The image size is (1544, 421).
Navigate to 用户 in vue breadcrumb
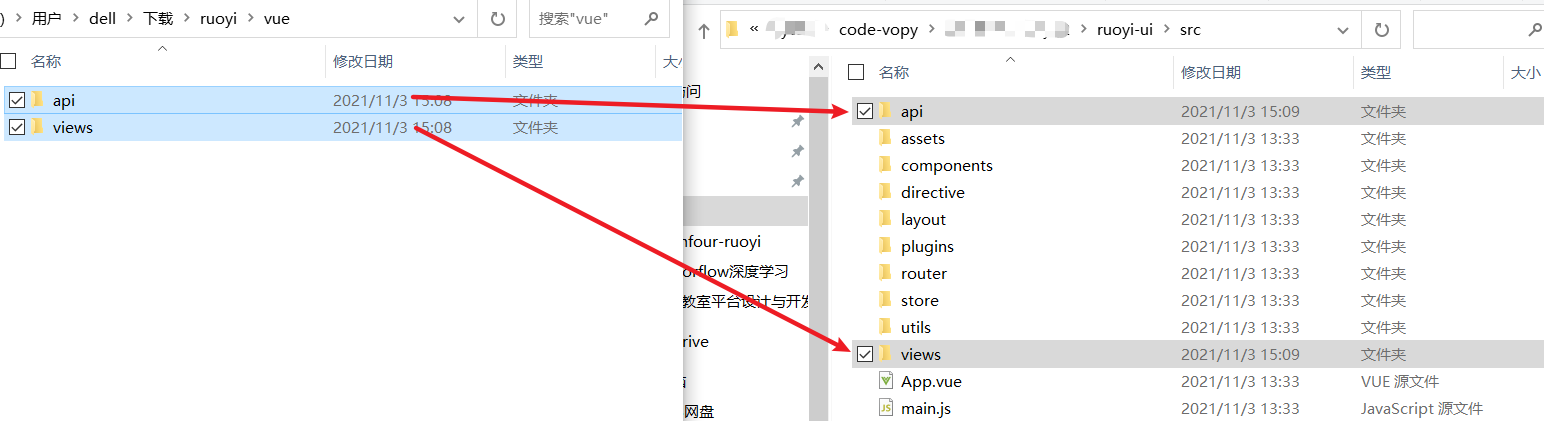point(46,18)
